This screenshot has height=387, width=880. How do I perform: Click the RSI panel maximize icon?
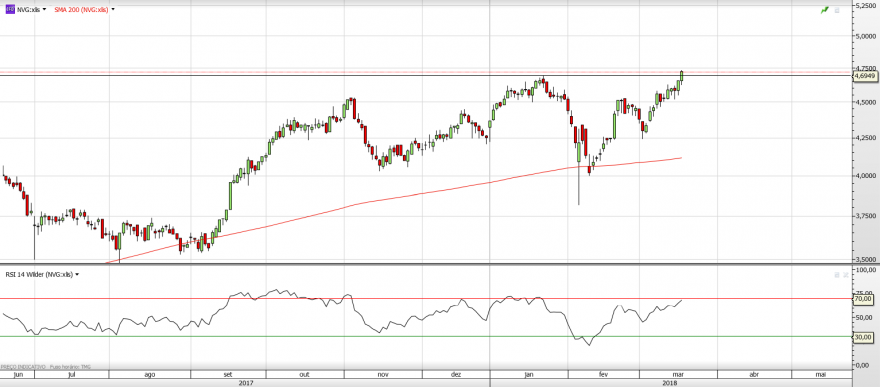[837, 274]
